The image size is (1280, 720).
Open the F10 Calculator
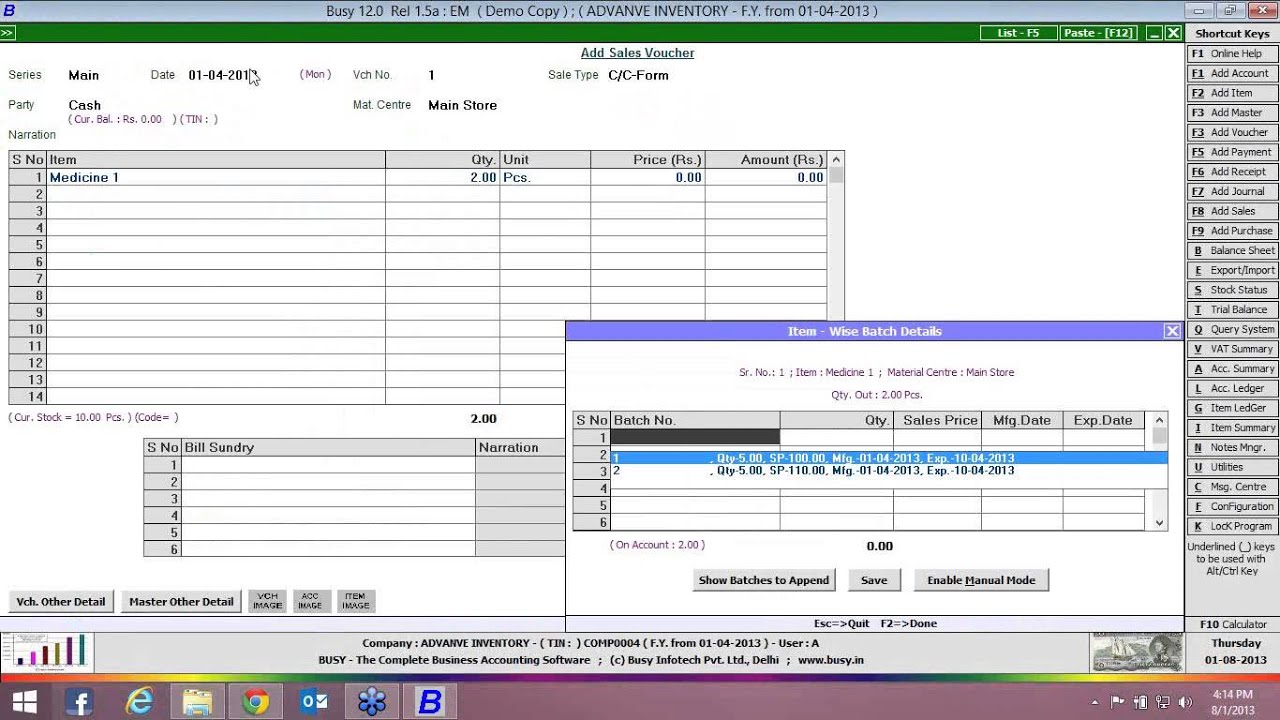[1232, 624]
